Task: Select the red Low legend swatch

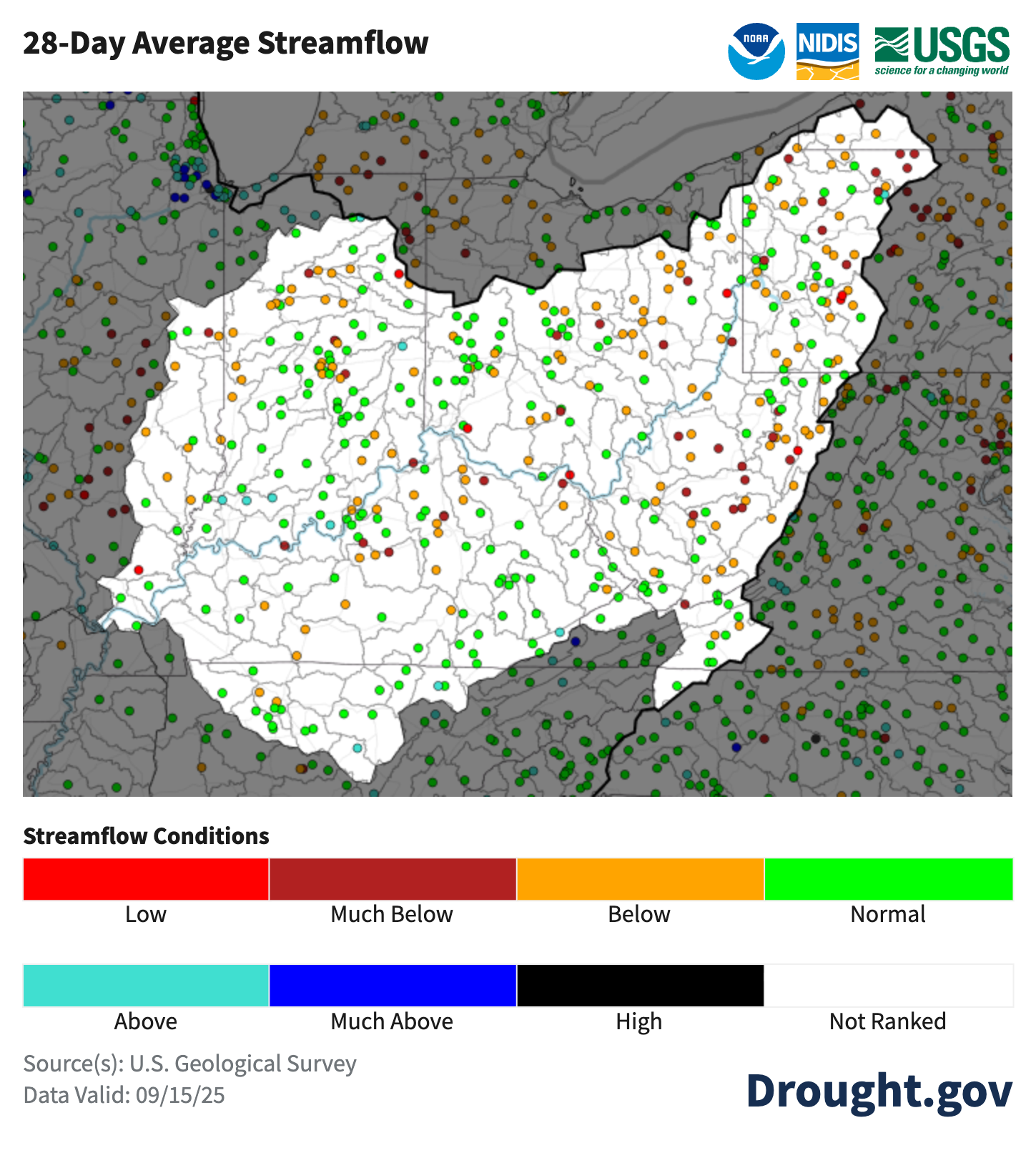Action: point(146,879)
